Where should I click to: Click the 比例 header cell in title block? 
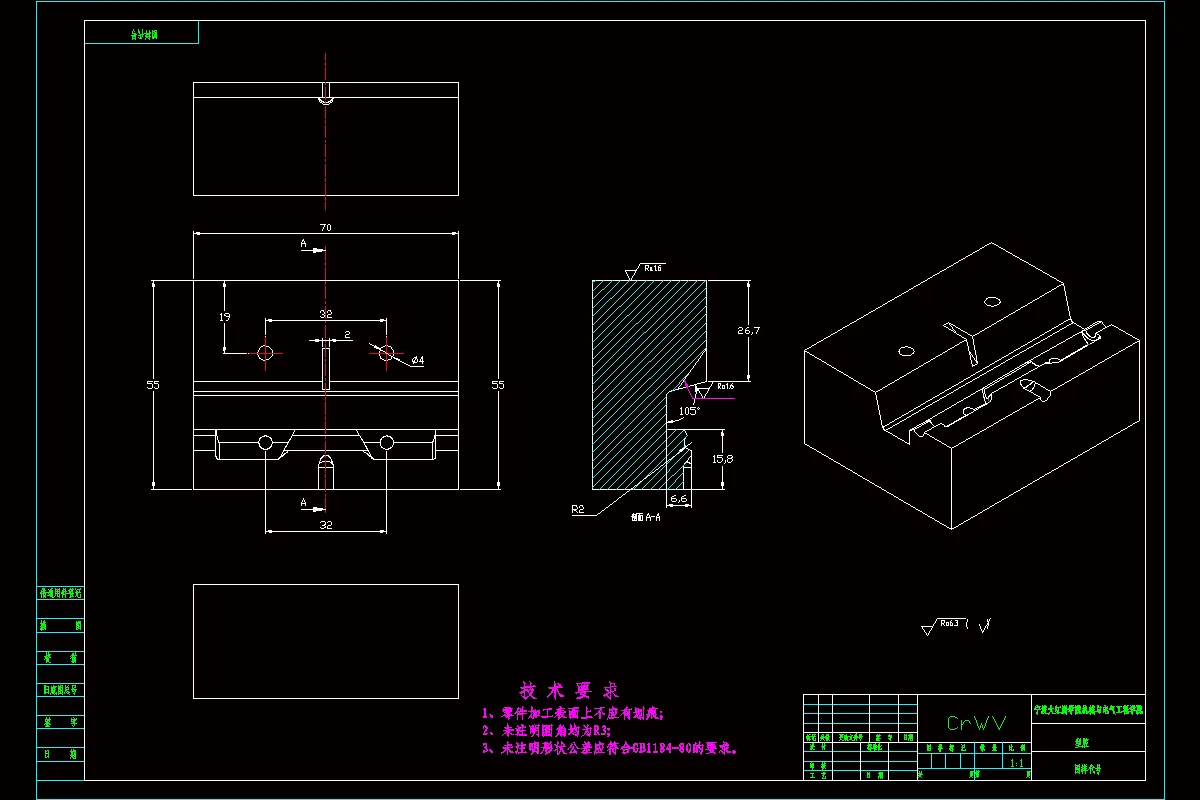click(1017, 747)
